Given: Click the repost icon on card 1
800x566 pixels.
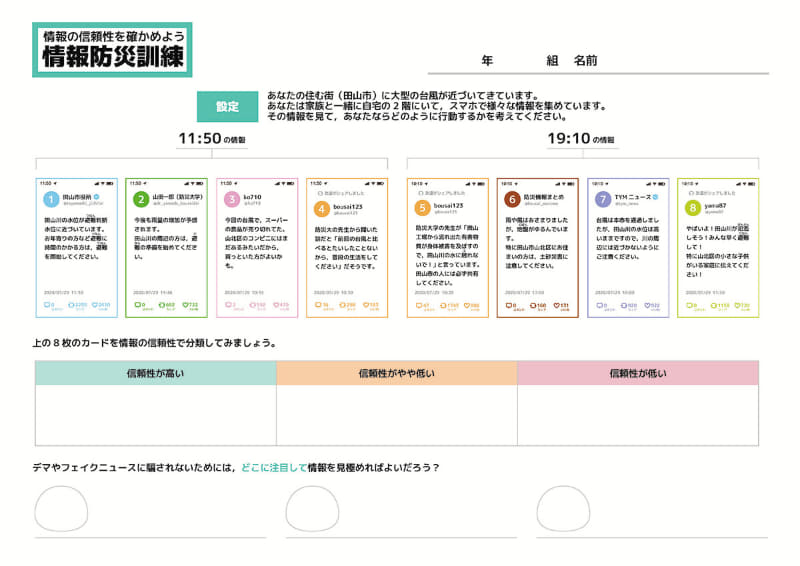Looking at the screenshot, I should click(x=71, y=305).
